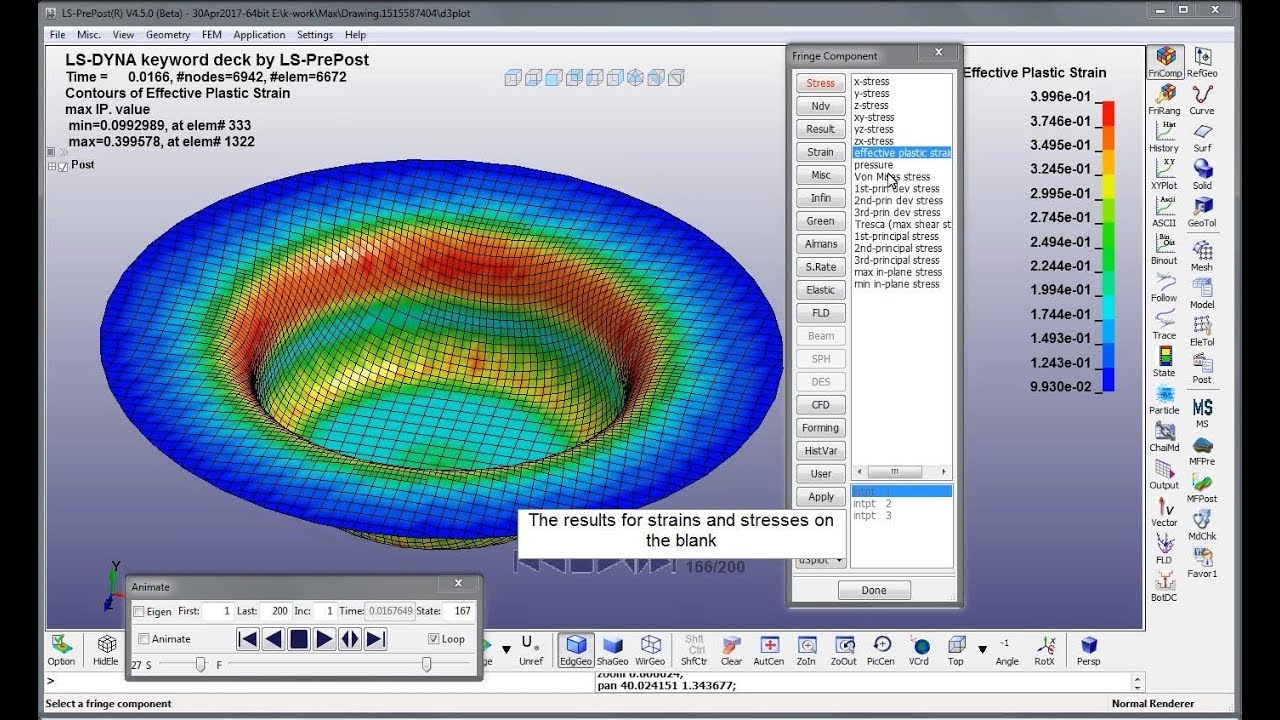1280x720 pixels.
Task: Click the AutCen auto center icon
Action: [x=769, y=650]
